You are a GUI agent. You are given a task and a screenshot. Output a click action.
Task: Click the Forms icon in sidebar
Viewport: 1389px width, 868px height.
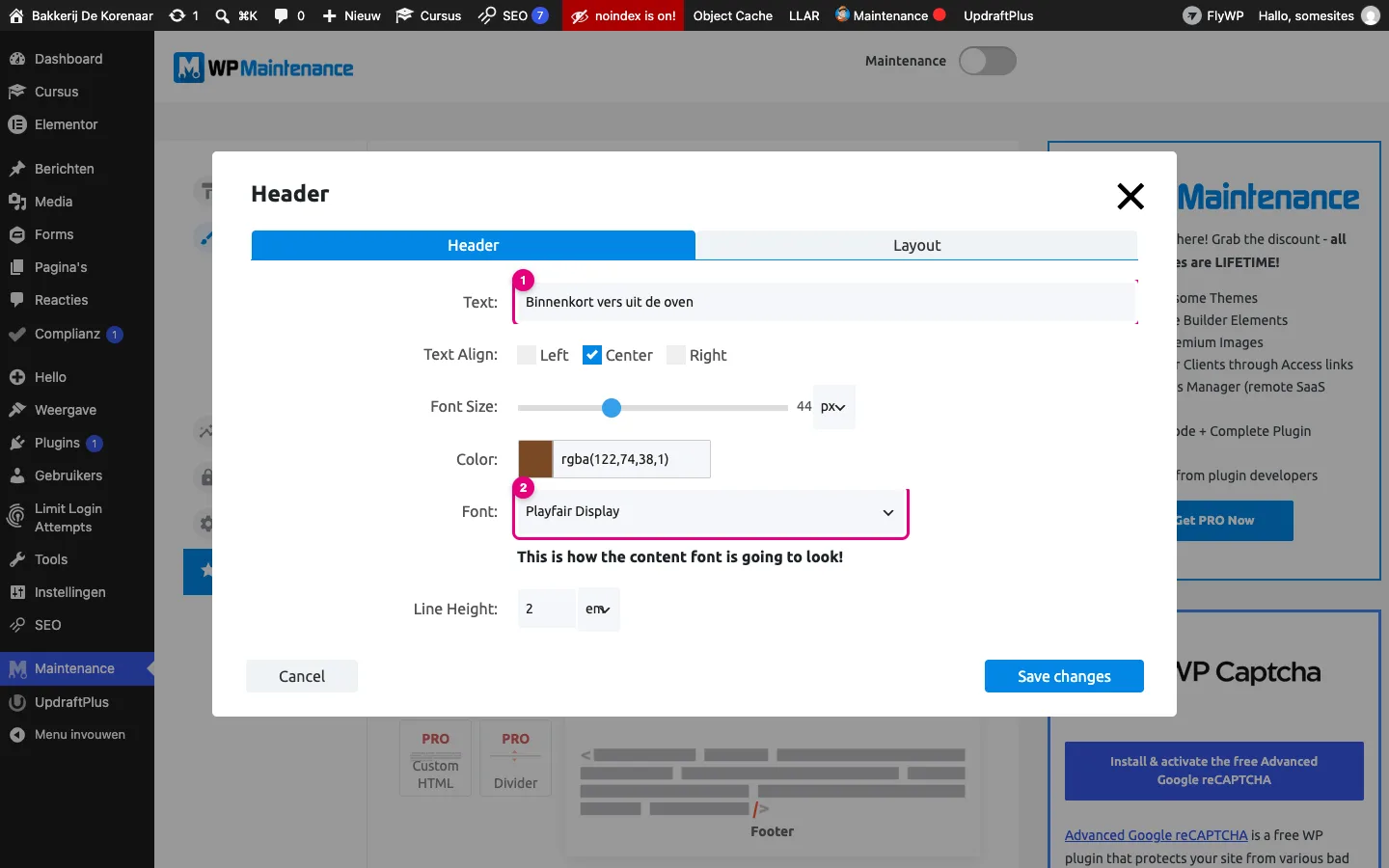point(16,234)
